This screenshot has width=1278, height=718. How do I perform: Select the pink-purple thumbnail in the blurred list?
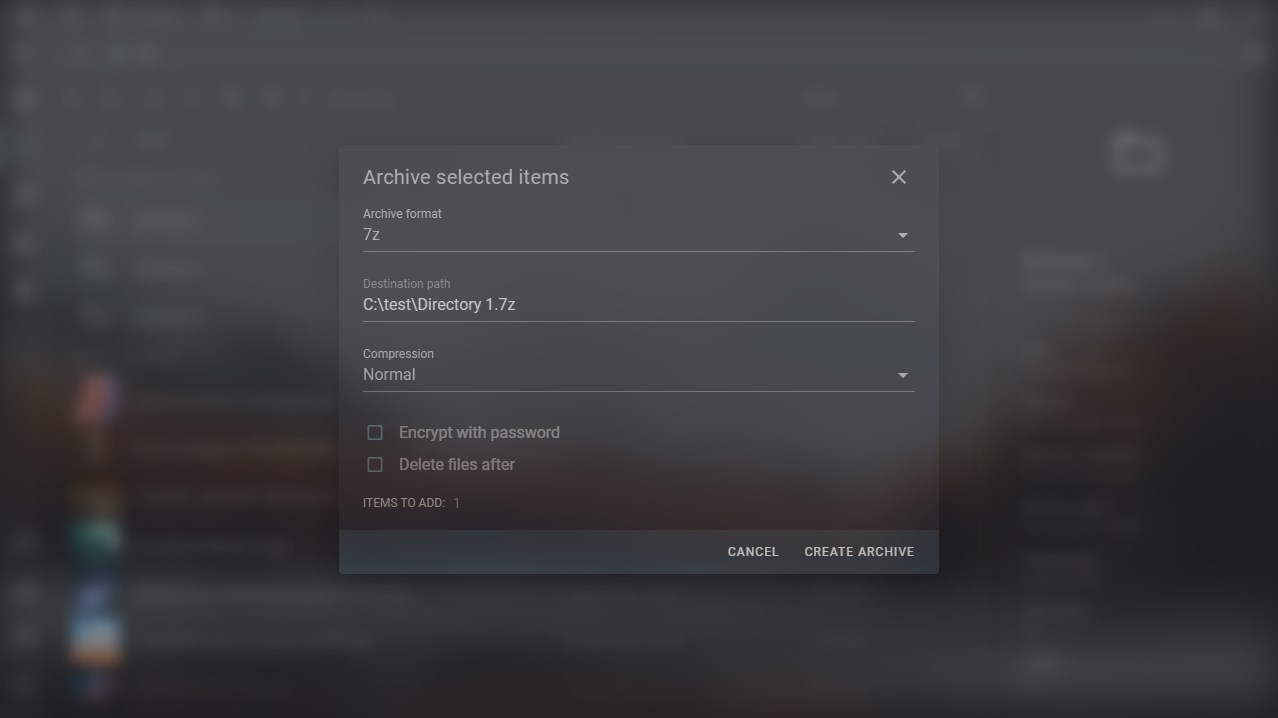click(x=97, y=396)
